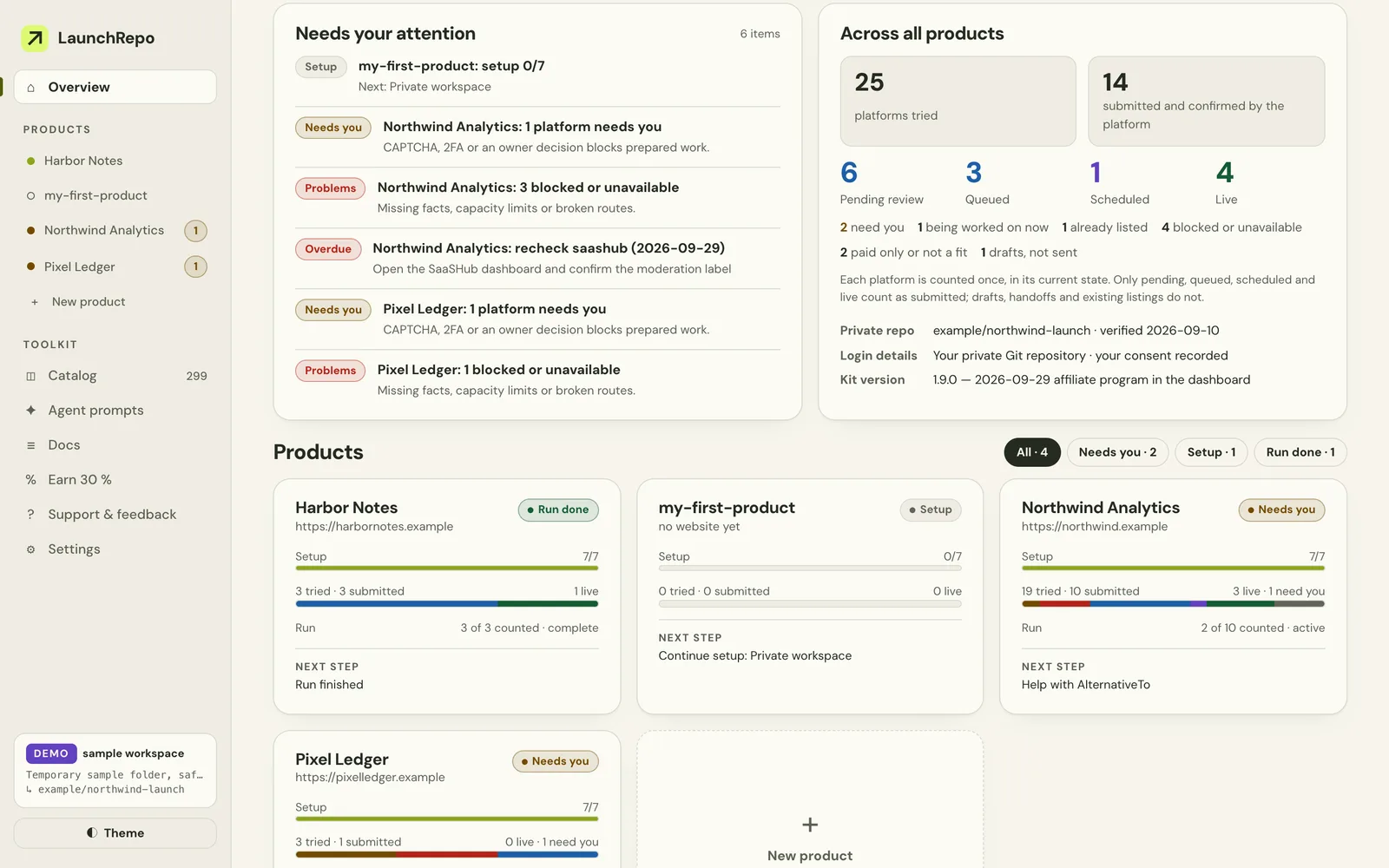
Task: Filter products by Run done · 1
Action: point(1300,452)
